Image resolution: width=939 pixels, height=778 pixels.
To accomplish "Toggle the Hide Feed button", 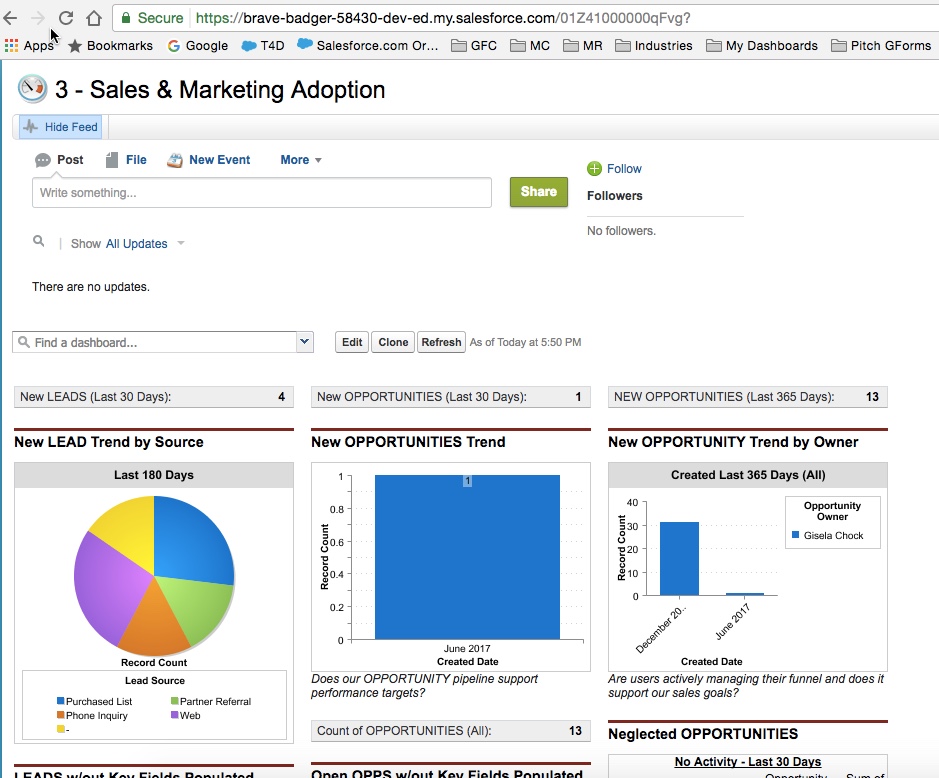I will tap(61, 127).
